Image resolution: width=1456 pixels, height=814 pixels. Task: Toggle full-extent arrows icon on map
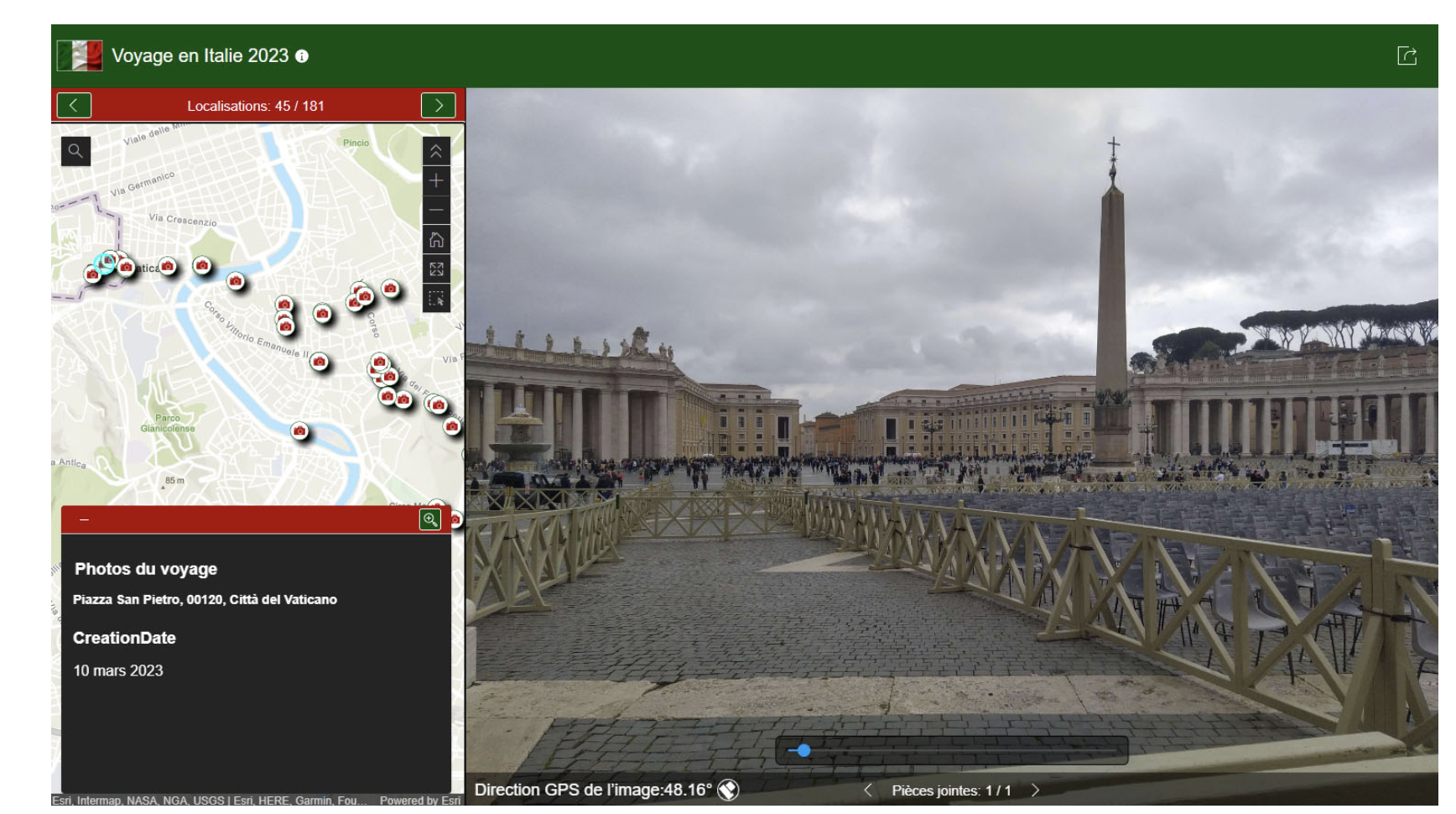(x=436, y=269)
